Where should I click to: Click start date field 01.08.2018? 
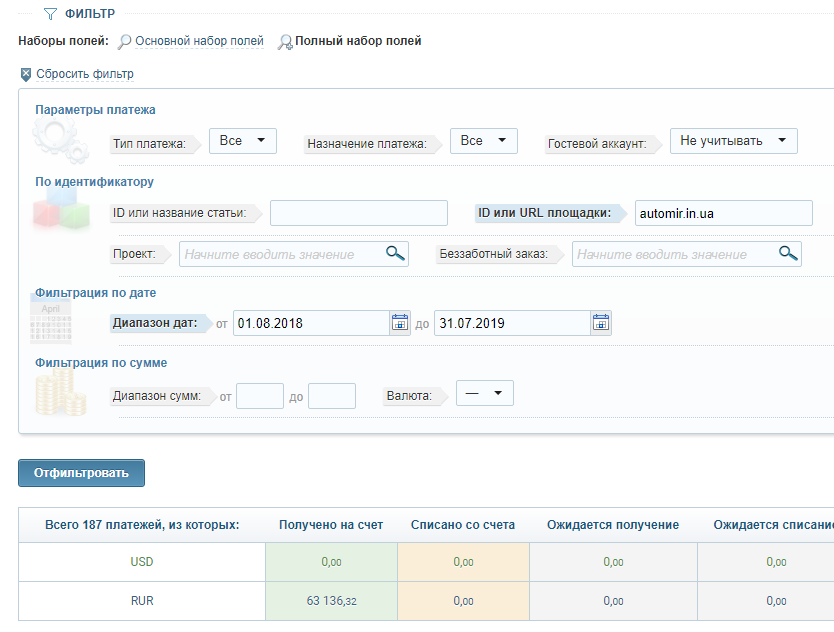pyautogui.click(x=311, y=323)
